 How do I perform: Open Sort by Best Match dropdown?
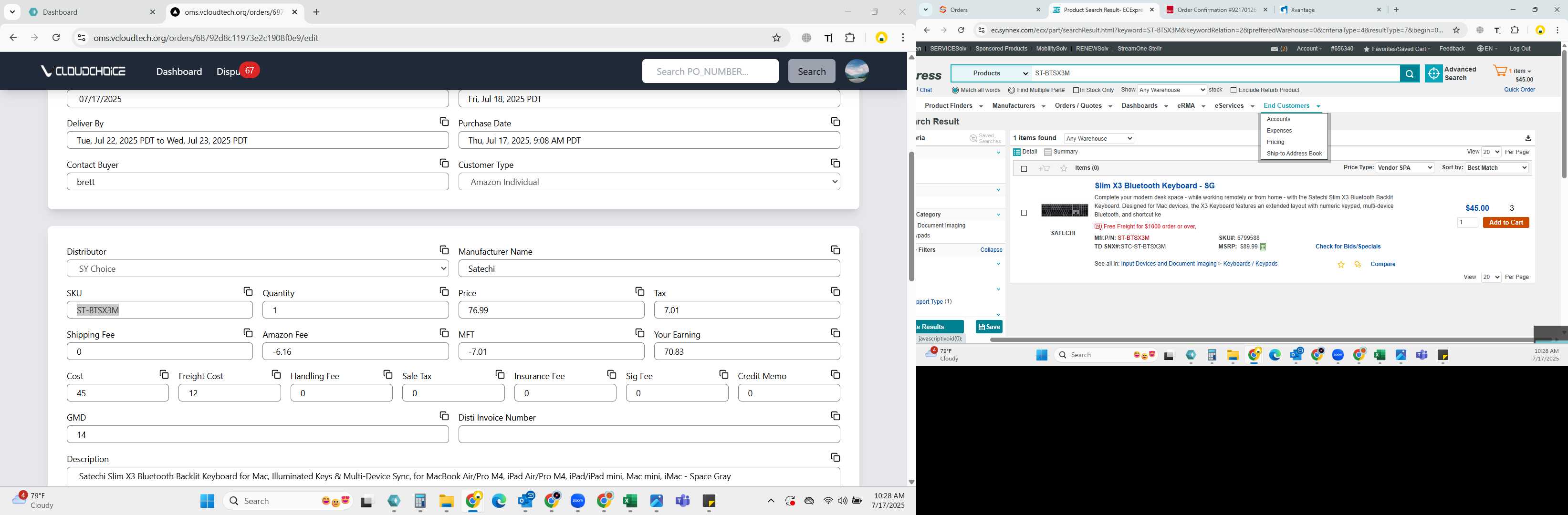pyautogui.click(x=1497, y=168)
